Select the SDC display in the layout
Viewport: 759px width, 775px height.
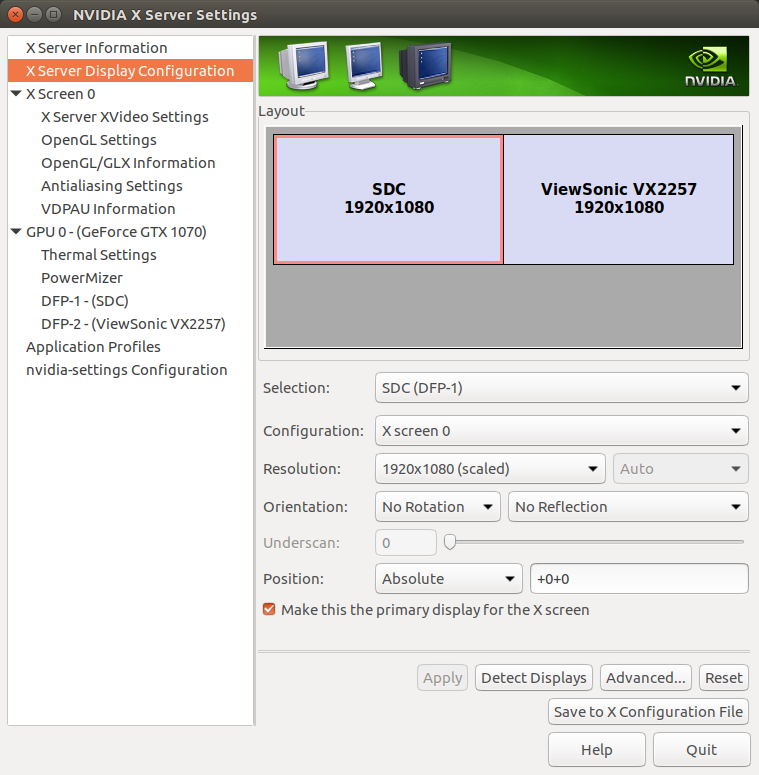388,199
